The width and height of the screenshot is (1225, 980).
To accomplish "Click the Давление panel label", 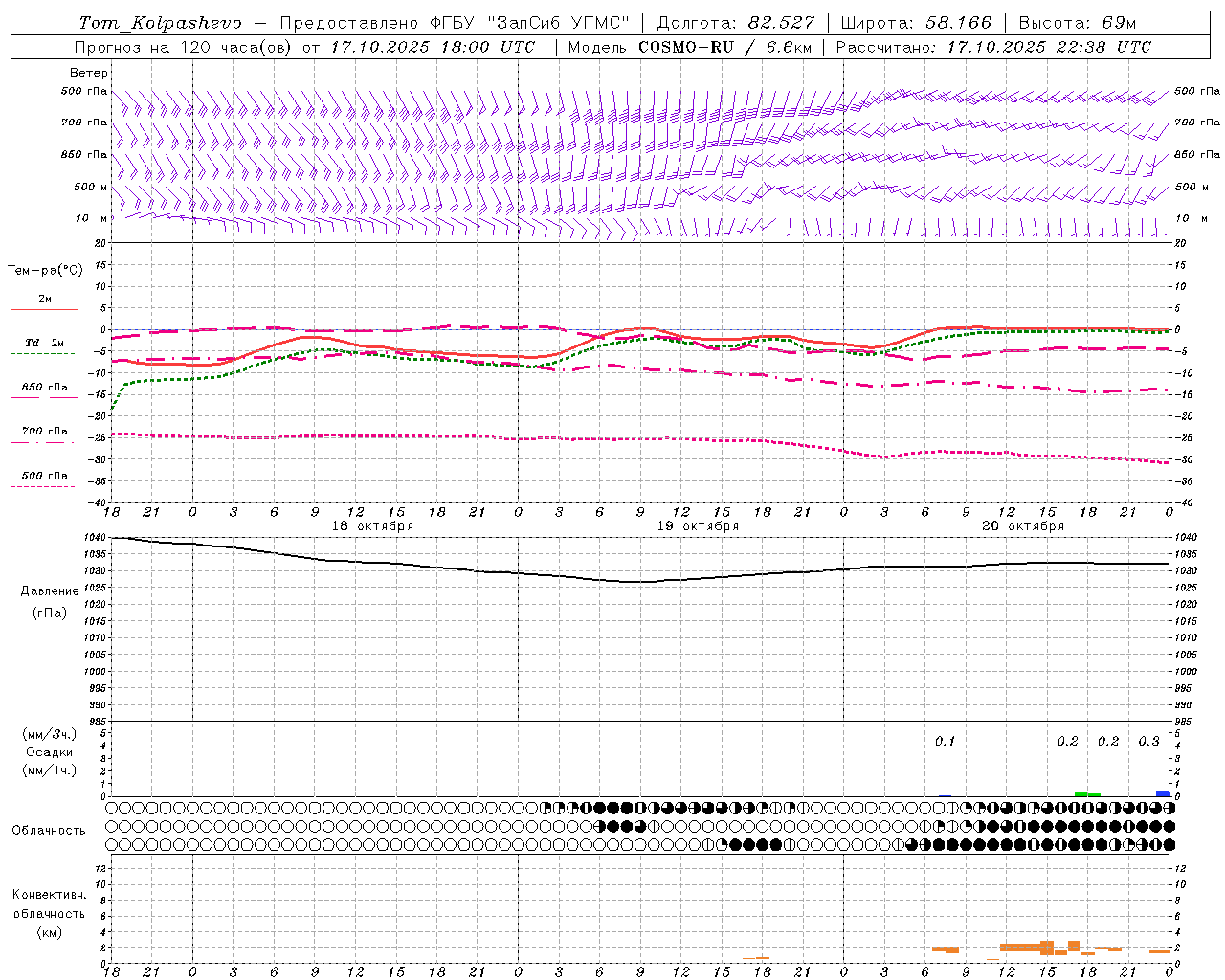I will pos(50,591).
